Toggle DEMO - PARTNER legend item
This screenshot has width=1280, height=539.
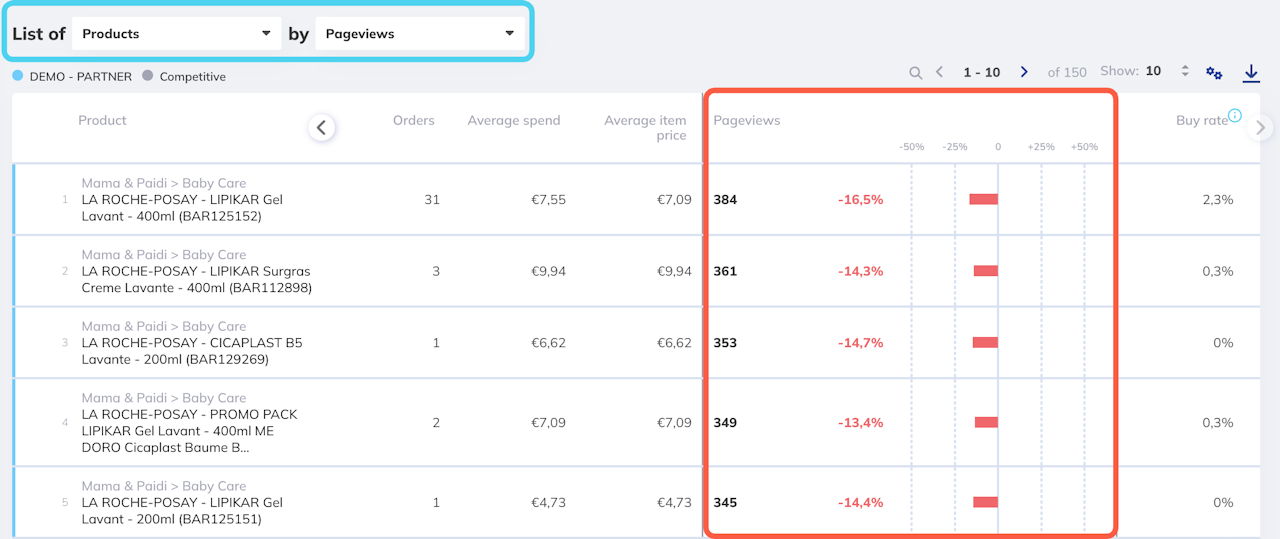click(x=71, y=76)
